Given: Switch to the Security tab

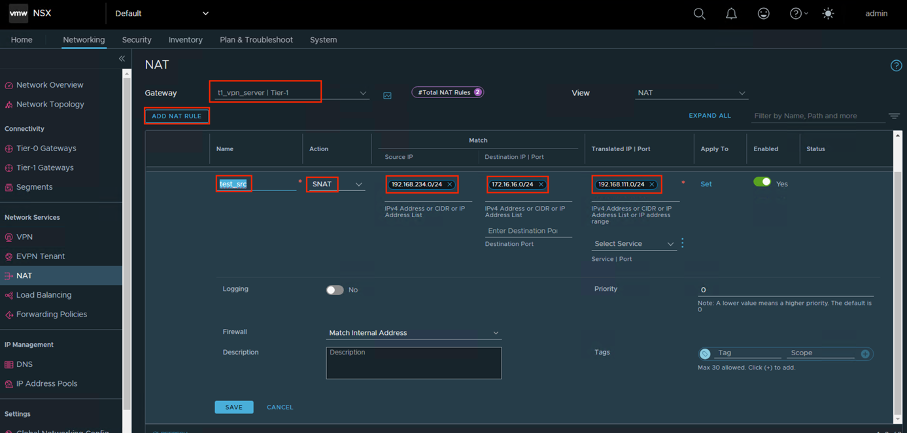Looking at the screenshot, I should click(x=136, y=40).
